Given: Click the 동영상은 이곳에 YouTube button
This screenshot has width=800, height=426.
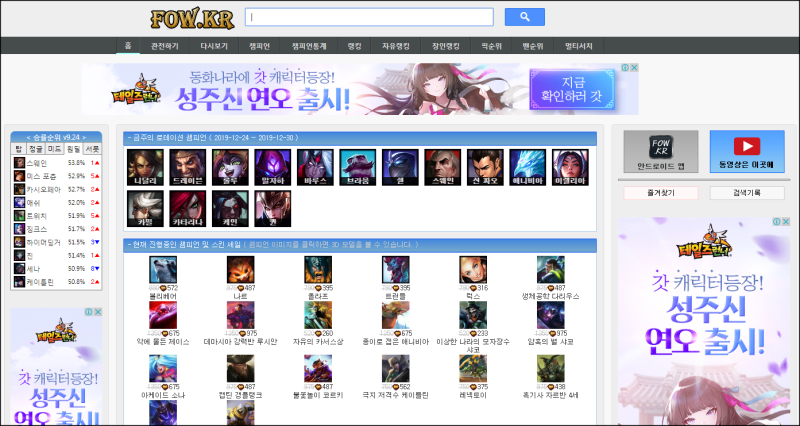Looking at the screenshot, I should (747, 152).
